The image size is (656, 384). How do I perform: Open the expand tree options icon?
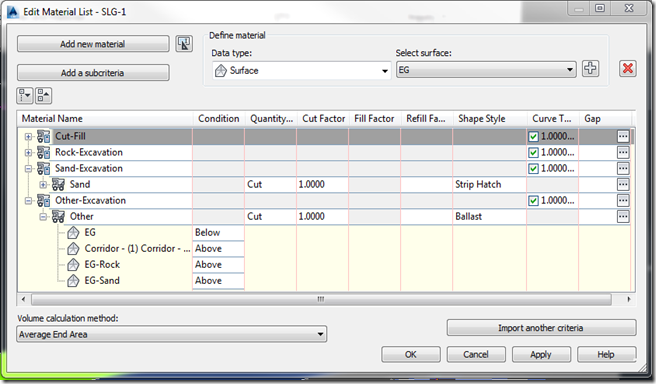pos(25,96)
